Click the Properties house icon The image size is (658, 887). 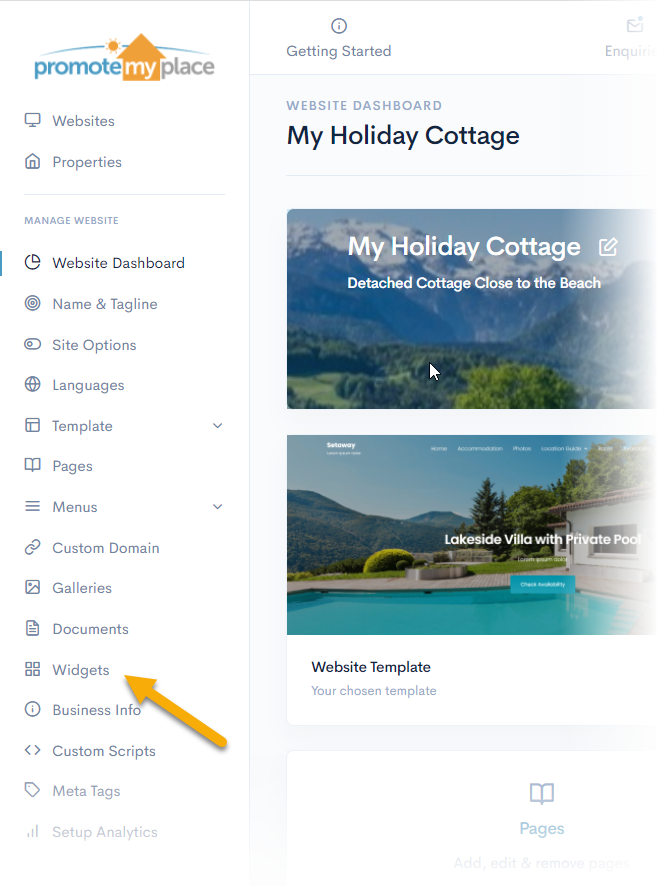coord(33,162)
